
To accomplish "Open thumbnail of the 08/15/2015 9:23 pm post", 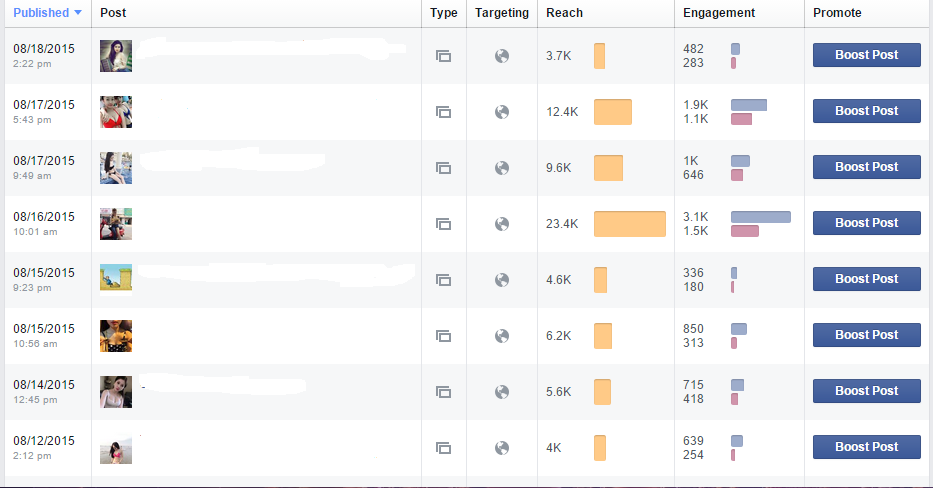I will (x=116, y=279).
